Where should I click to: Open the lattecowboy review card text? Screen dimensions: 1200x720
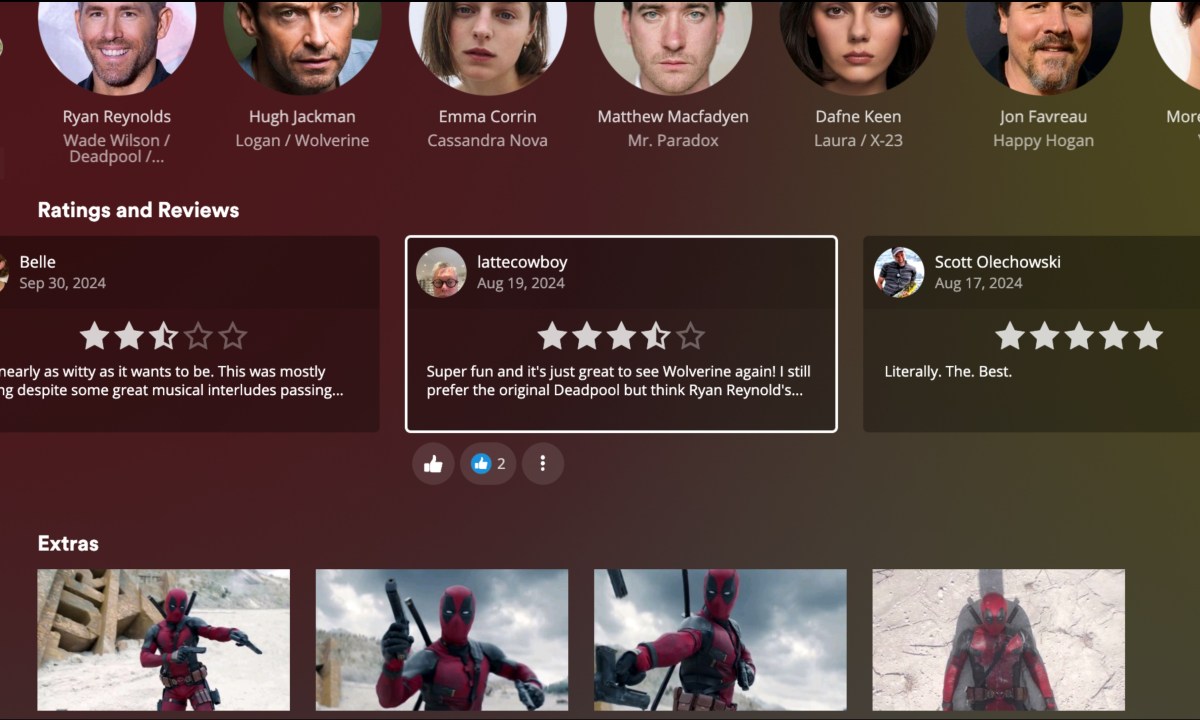point(619,381)
